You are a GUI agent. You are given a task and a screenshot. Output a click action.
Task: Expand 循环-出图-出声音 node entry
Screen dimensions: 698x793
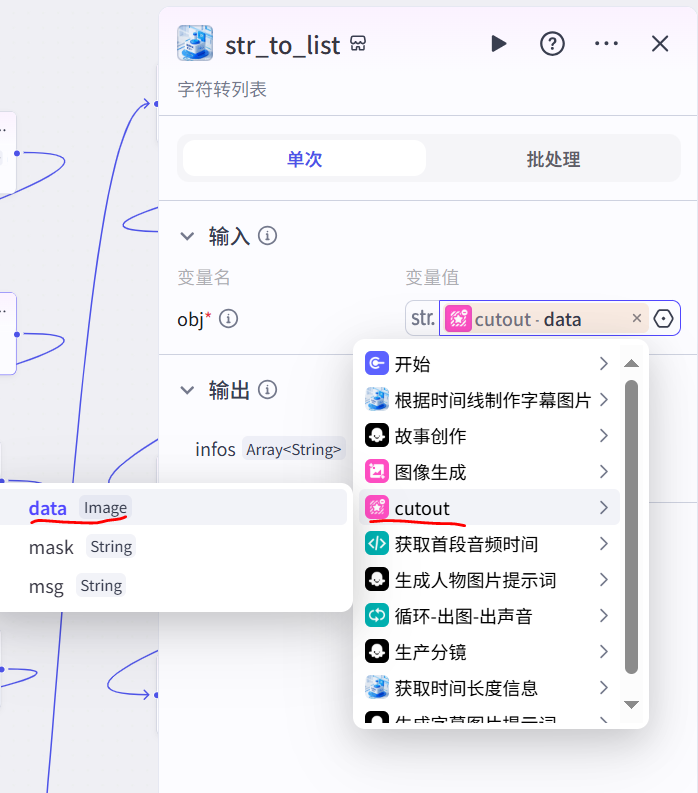[489, 615]
